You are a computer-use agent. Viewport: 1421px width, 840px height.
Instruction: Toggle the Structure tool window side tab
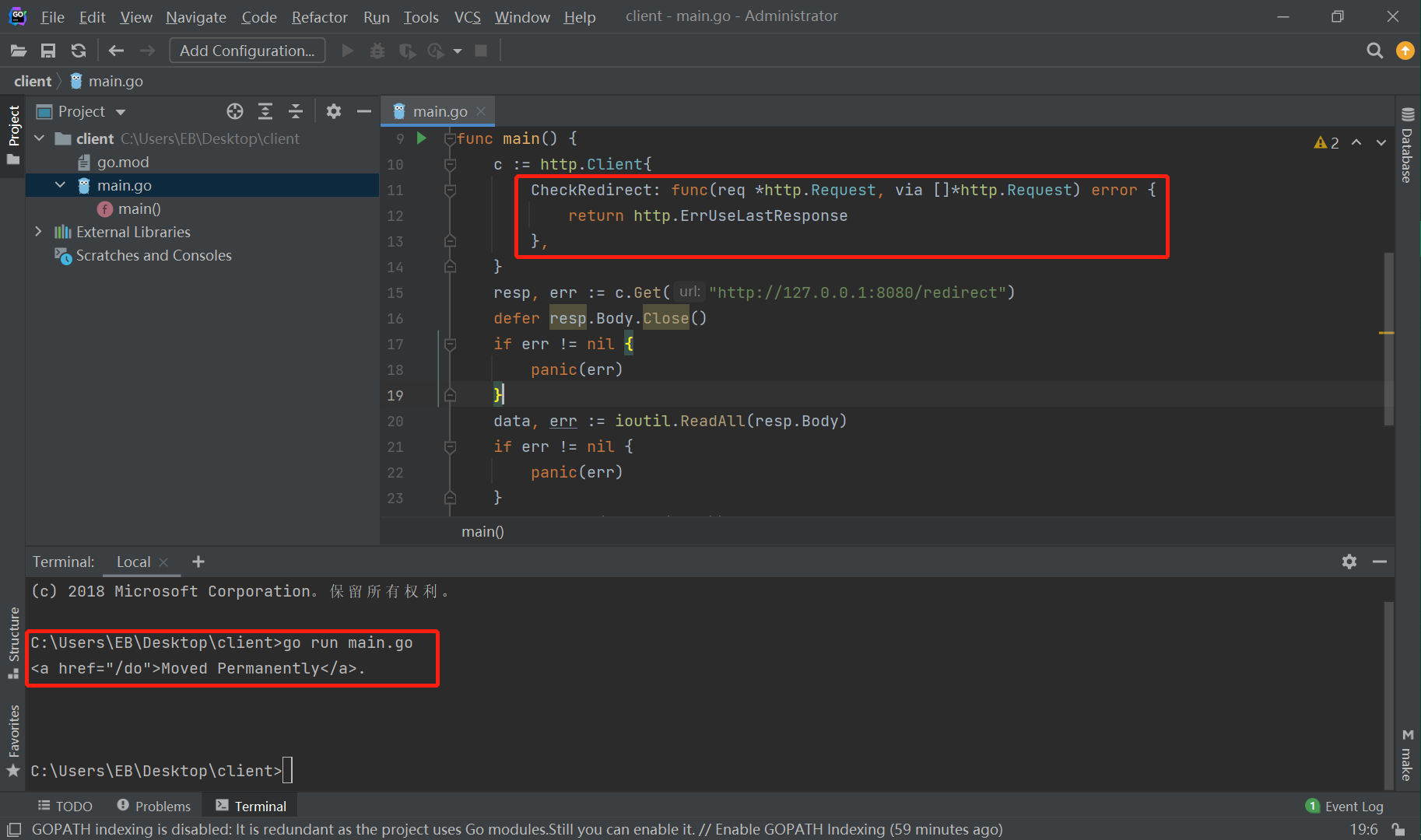click(x=13, y=642)
